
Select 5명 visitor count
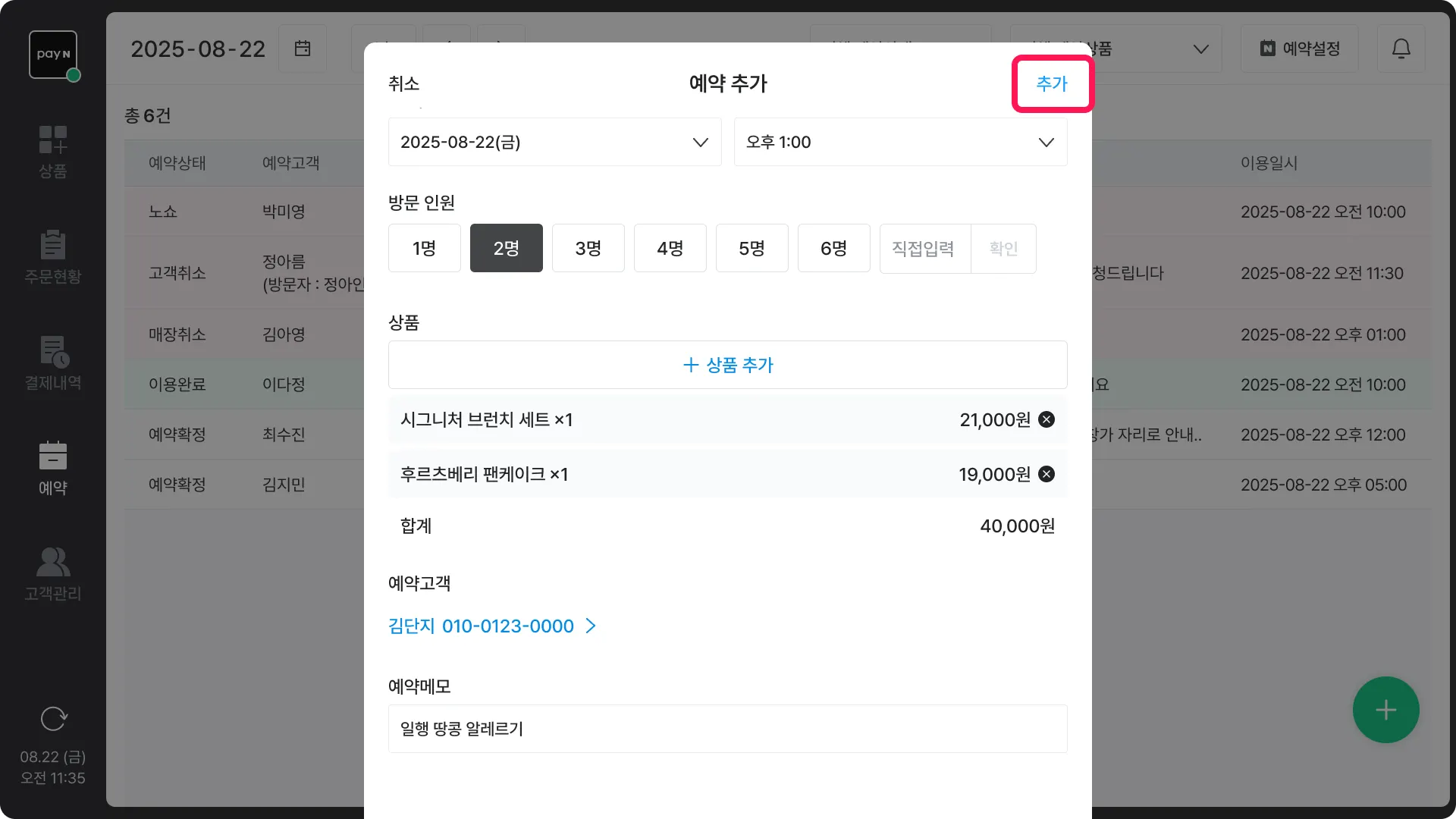pyautogui.click(x=752, y=248)
